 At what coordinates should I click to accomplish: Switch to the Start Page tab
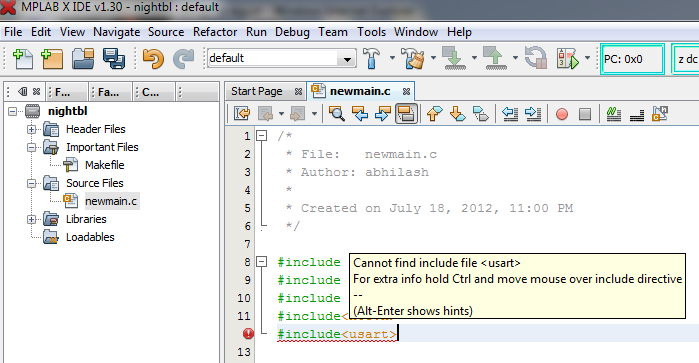[256, 91]
